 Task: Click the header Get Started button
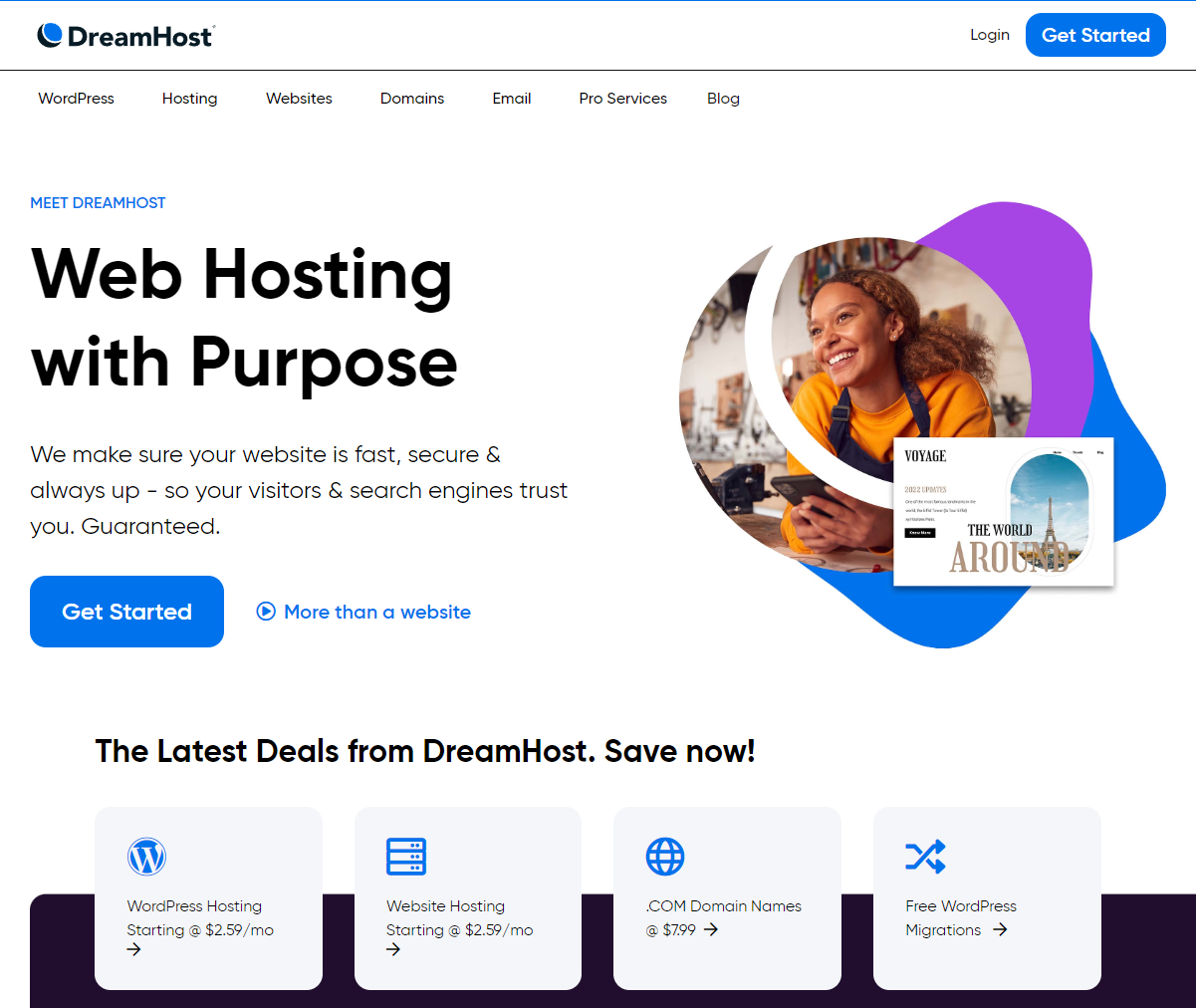[x=1095, y=35]
